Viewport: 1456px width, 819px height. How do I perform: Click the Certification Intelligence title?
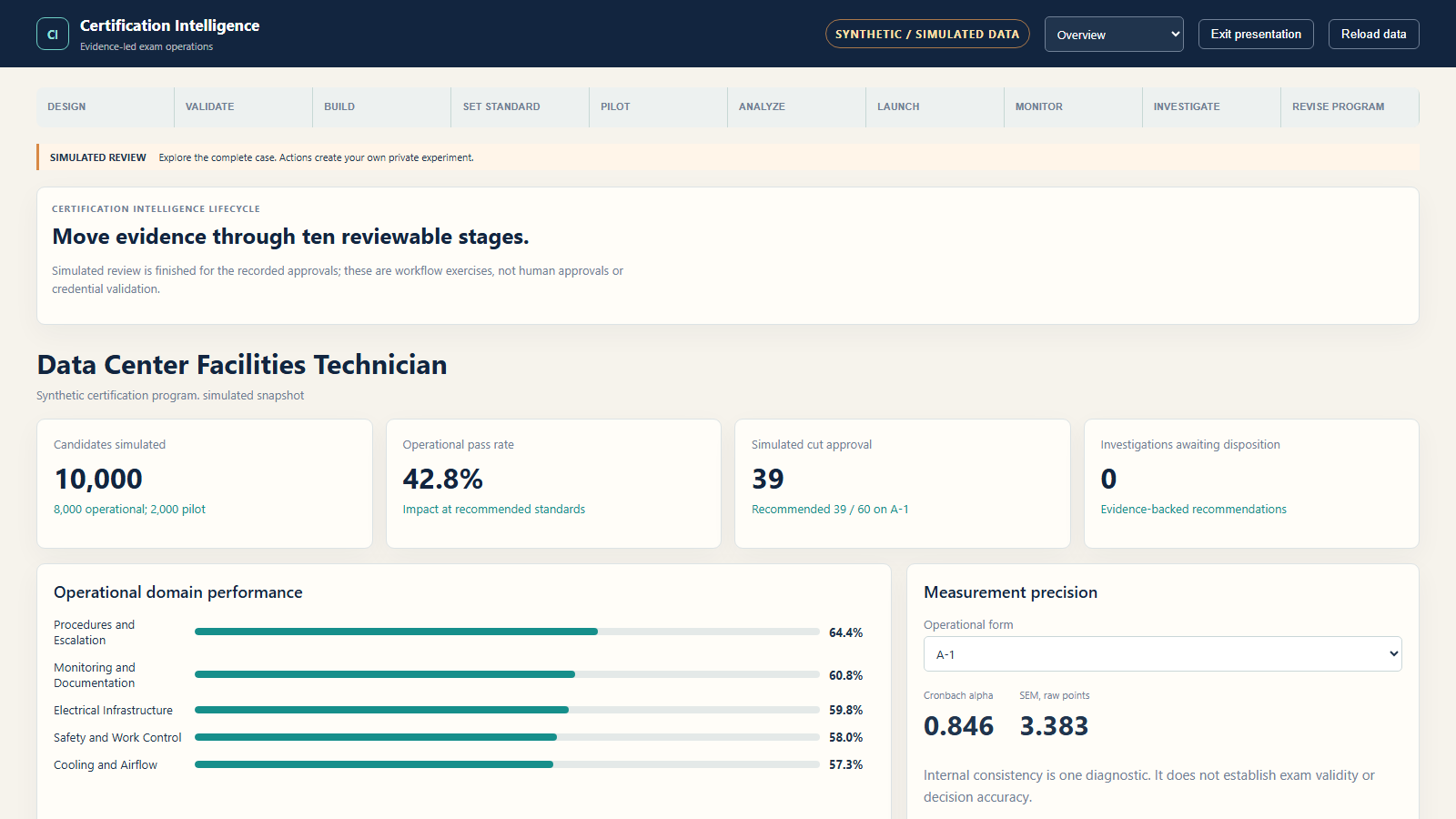pos(169,25)
